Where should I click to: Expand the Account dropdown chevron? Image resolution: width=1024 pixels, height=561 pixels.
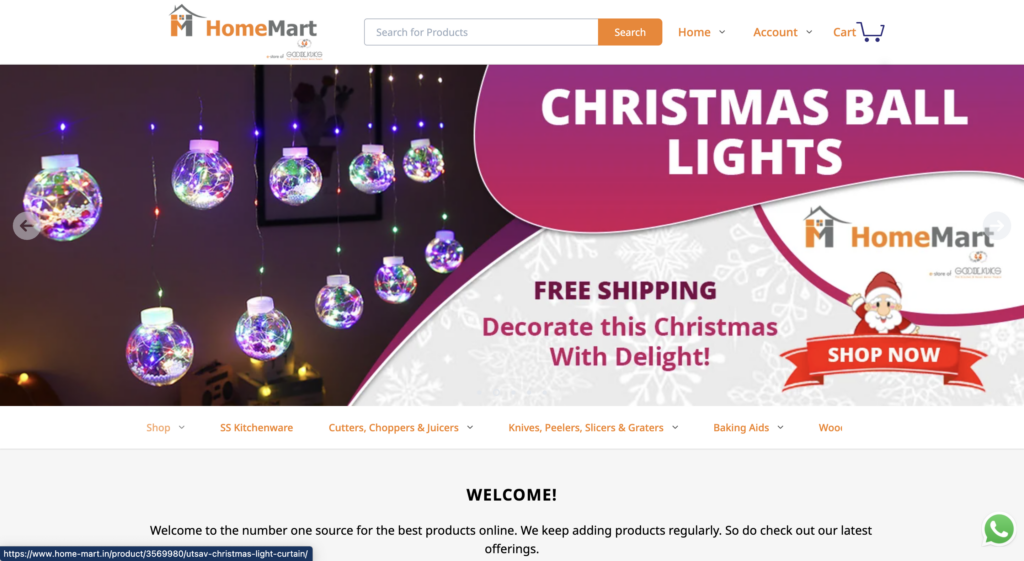pyautogui.click(x=809, y=32)
